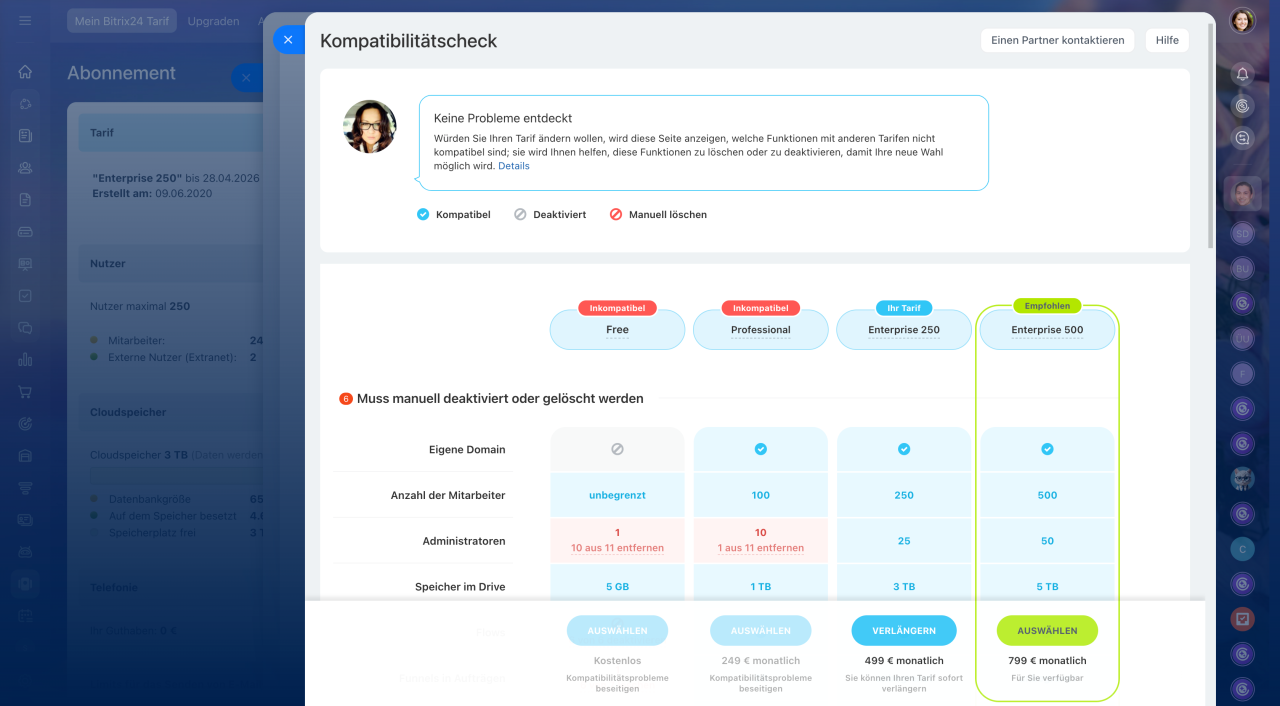Open the shopping cart icon in the left sidebar
Image resolution: width=1280 pixels, height=706 pixels.
tap(25, 392)
